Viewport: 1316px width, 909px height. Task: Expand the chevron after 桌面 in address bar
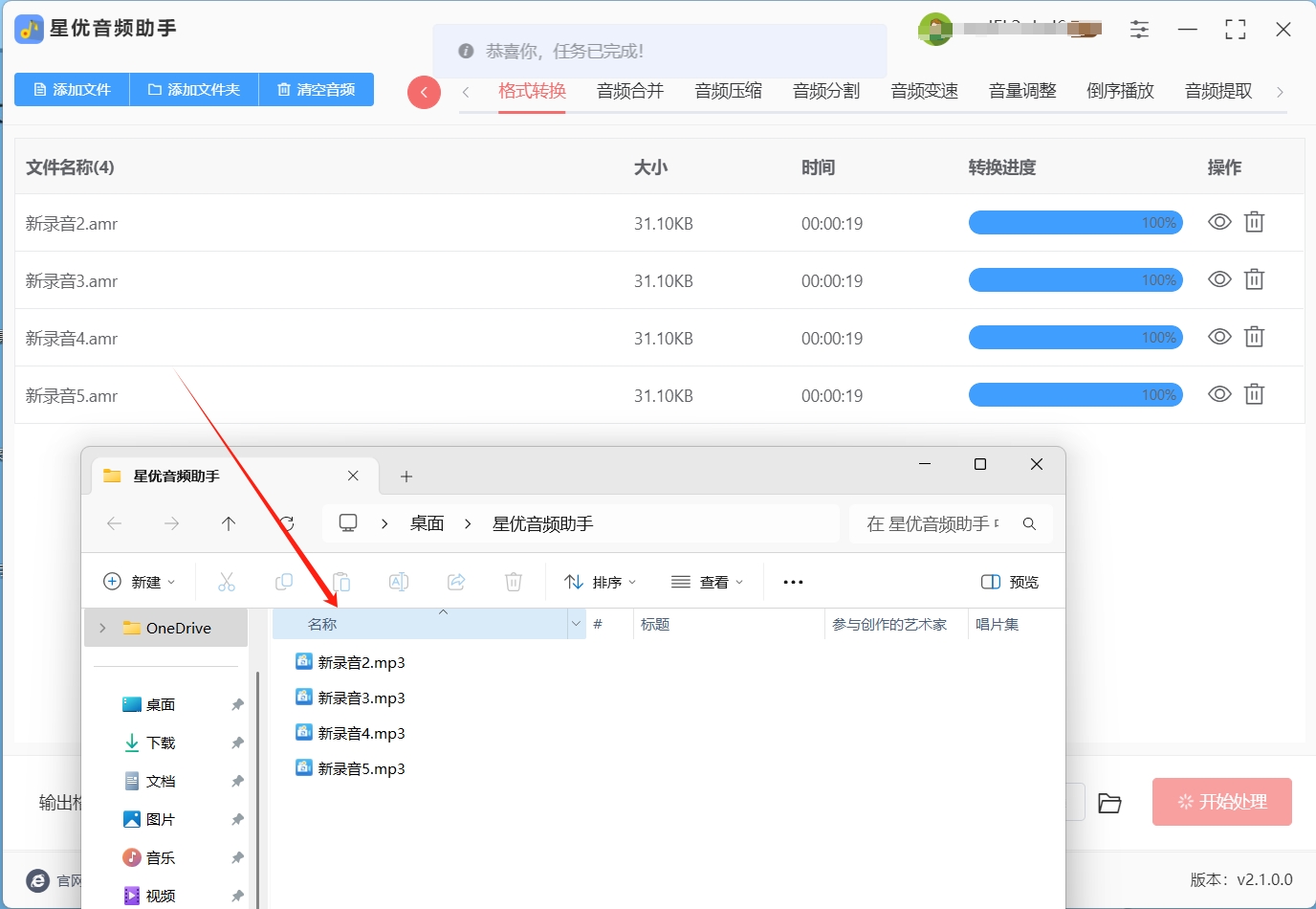pyautogui.click(x=468, y=523)
